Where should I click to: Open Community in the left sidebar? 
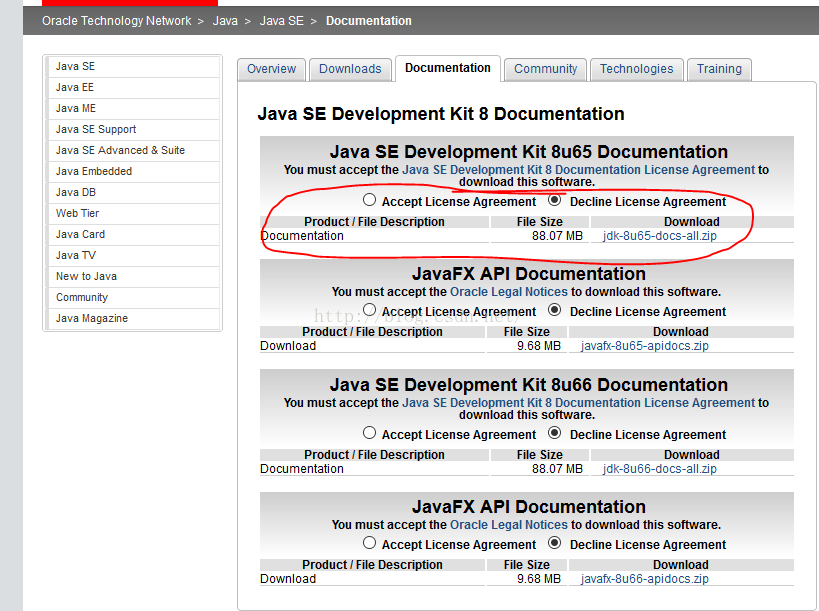coord(133,297)
